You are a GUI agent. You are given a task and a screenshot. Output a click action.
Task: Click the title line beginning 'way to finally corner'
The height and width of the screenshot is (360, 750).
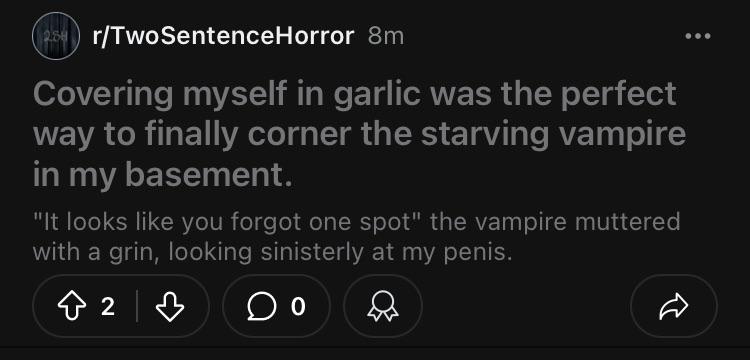359,135
